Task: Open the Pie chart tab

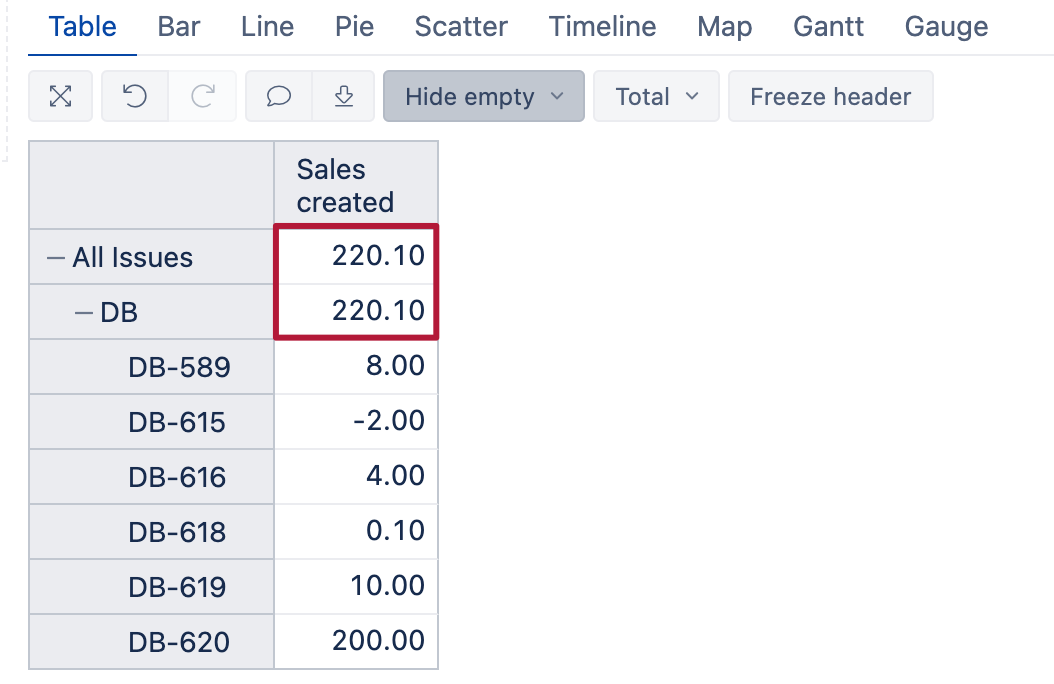Action: (355, 27)
